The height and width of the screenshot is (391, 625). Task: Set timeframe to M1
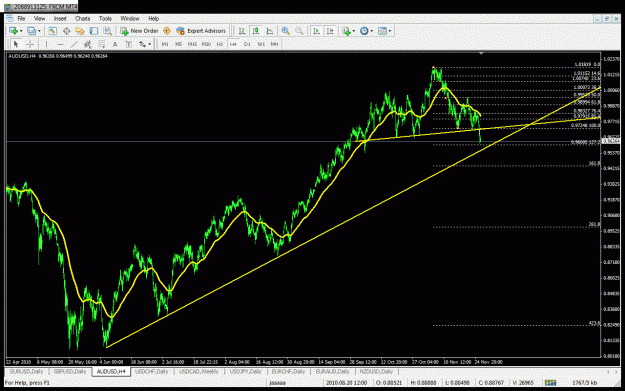coord(165,44)
